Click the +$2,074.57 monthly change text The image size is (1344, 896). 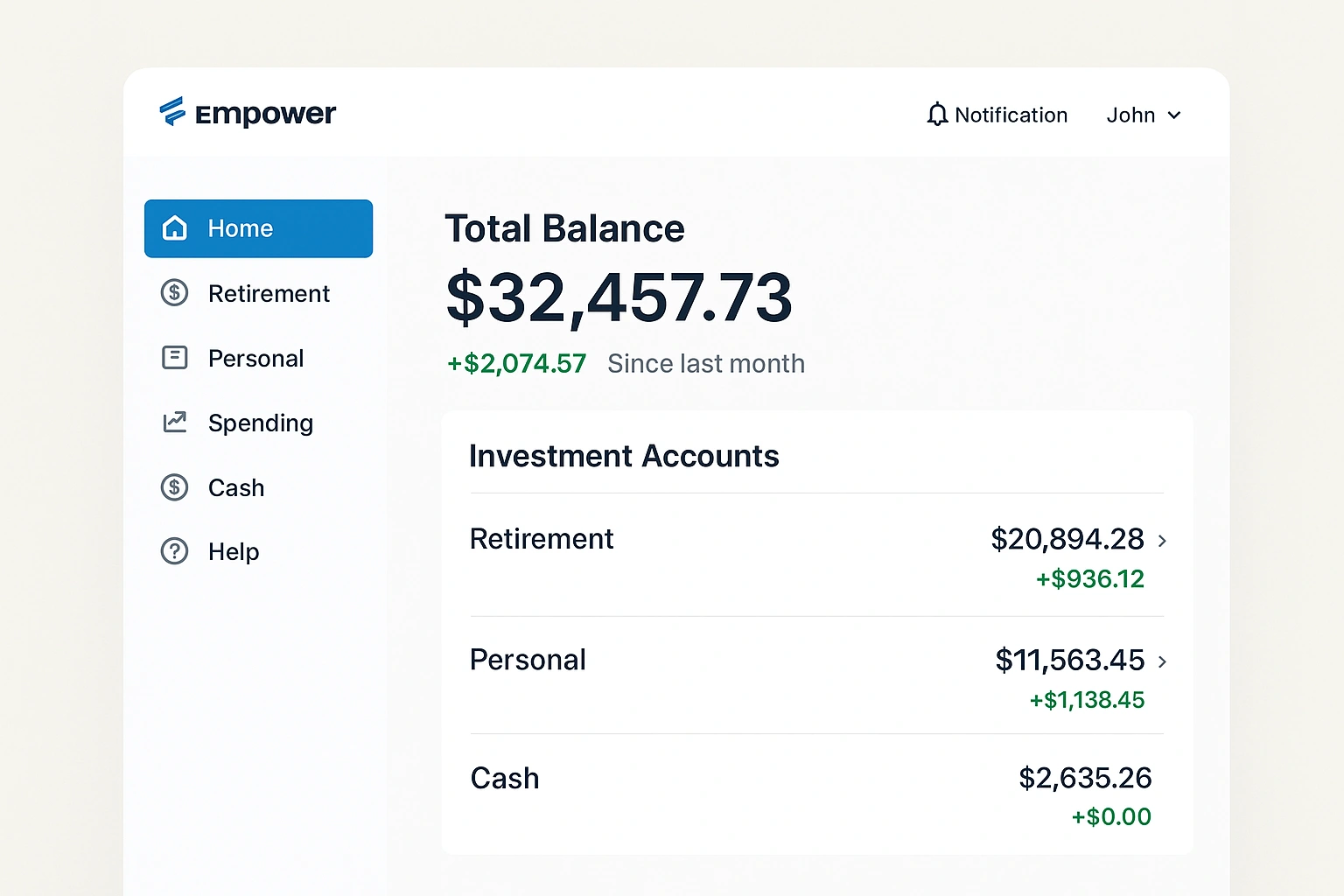(516, 363)
